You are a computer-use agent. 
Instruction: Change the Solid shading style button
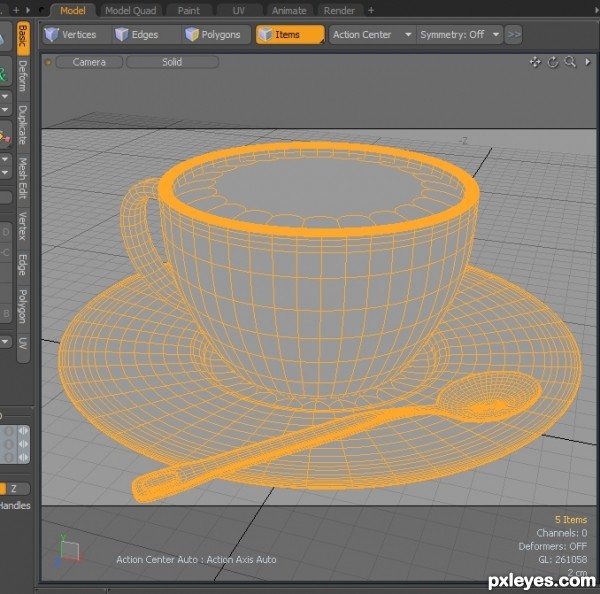pos(172,62)
